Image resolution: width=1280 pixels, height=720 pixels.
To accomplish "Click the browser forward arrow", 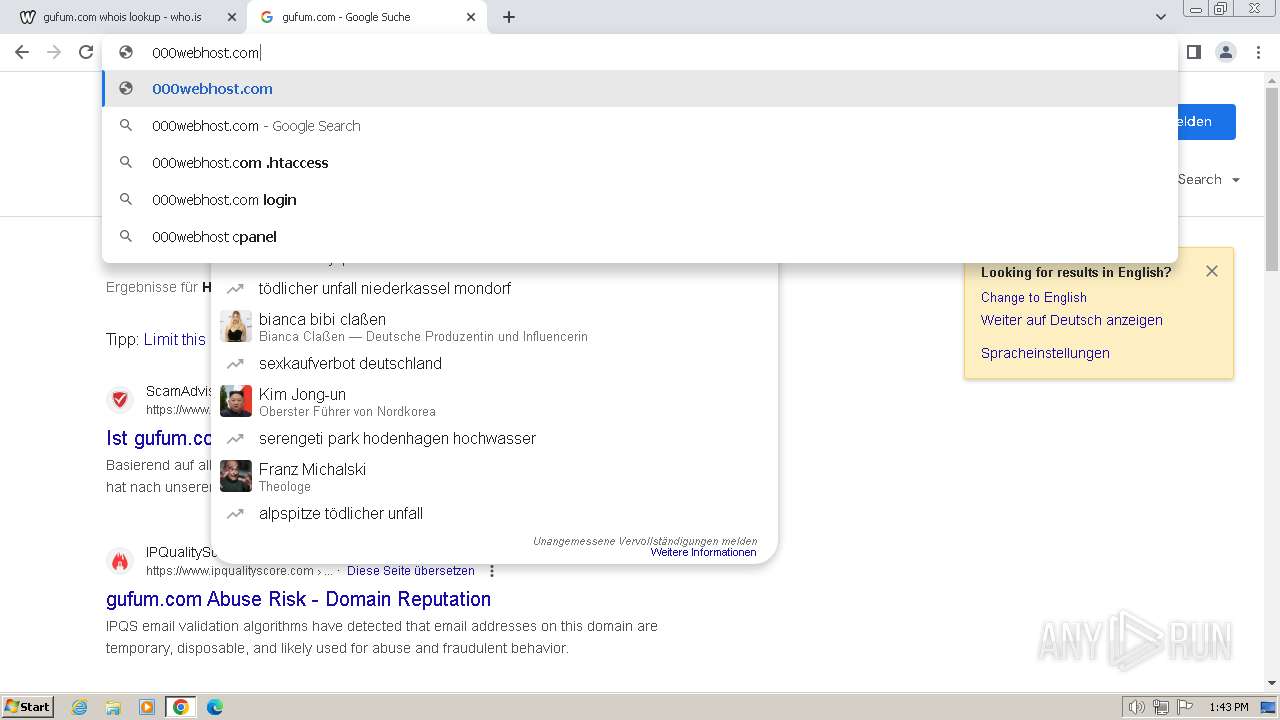I will tap(54, 52).
